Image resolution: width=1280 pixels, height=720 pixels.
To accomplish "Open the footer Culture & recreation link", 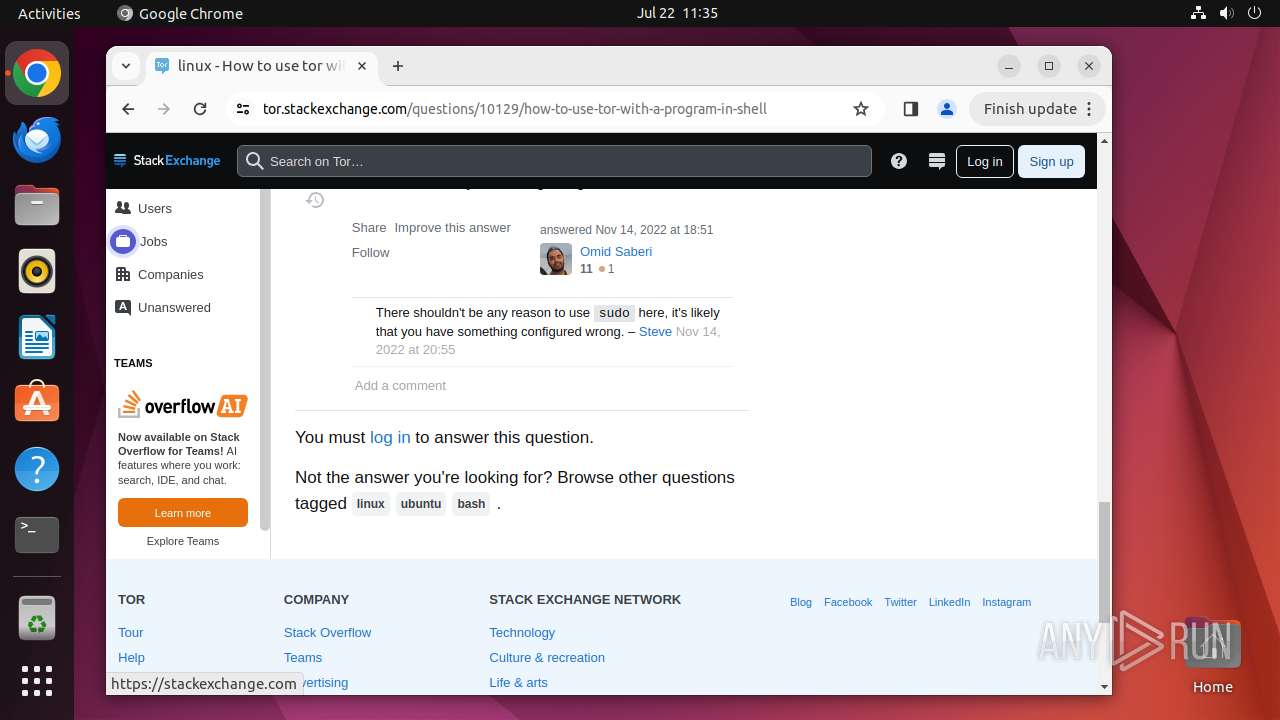I will click(x=547, y=657).
